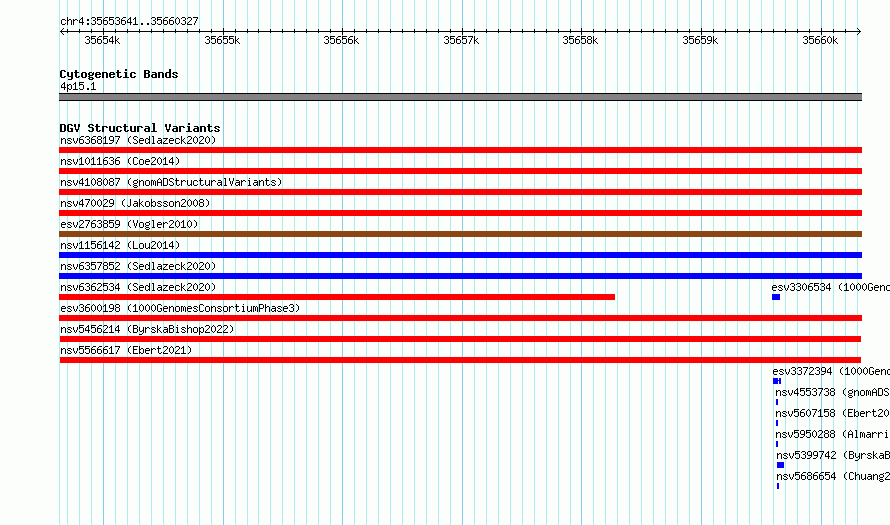Click the small blue feature under nsv5399742
The image size is (890, 525).
pyautogui.click(x=780, y=465)
